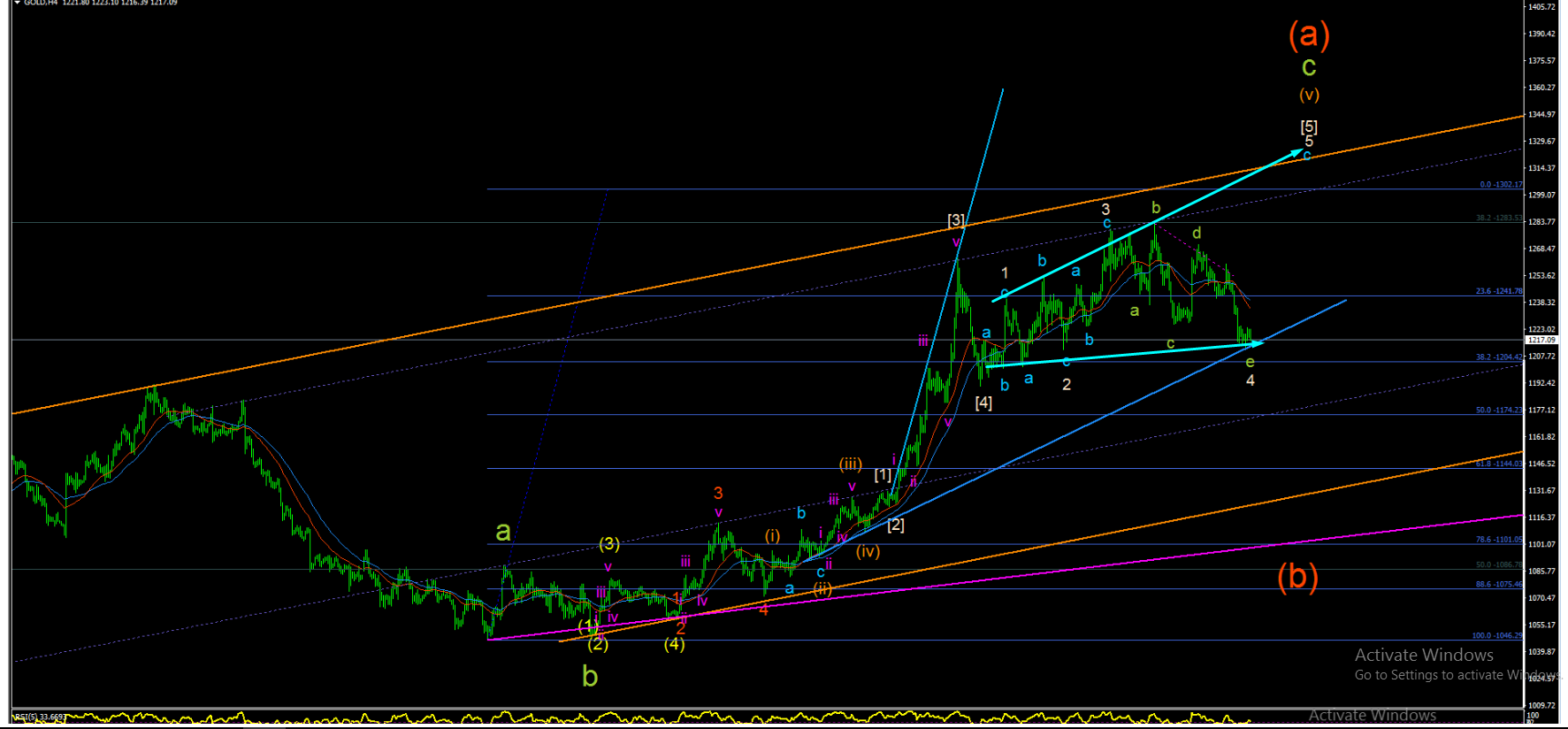
Task: Select the yellow (2) wave label
Action: [x=598, y=644]
